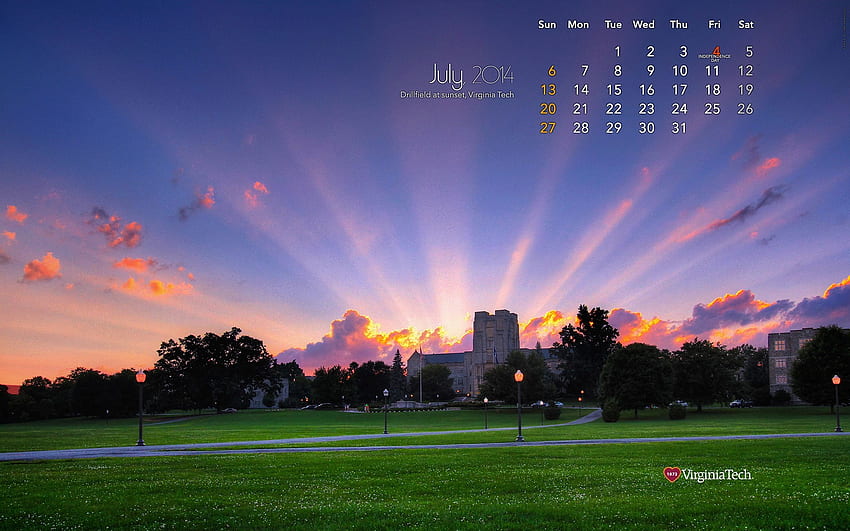Select calendar date 21

[581, 109]
